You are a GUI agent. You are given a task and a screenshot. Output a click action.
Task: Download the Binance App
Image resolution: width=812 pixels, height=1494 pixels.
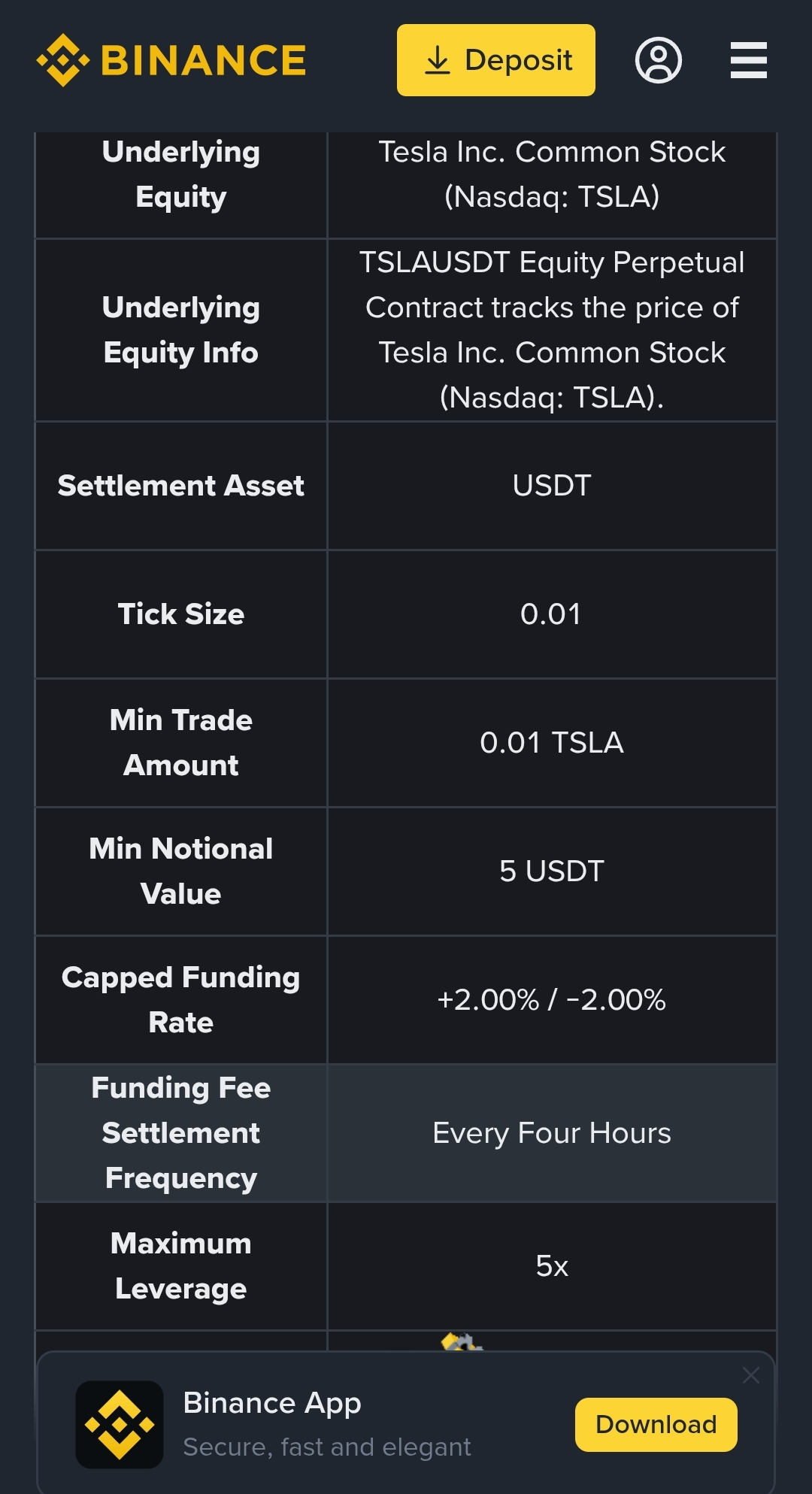tap(656, 1424)
